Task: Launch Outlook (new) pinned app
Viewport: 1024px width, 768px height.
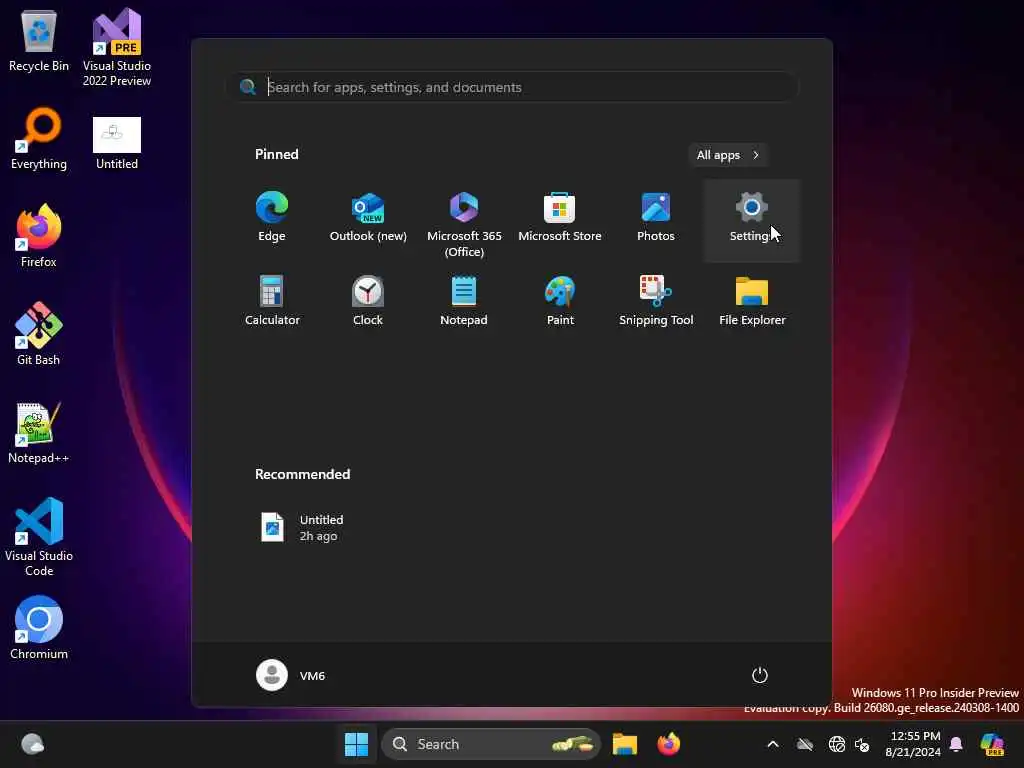Action: 368,217
